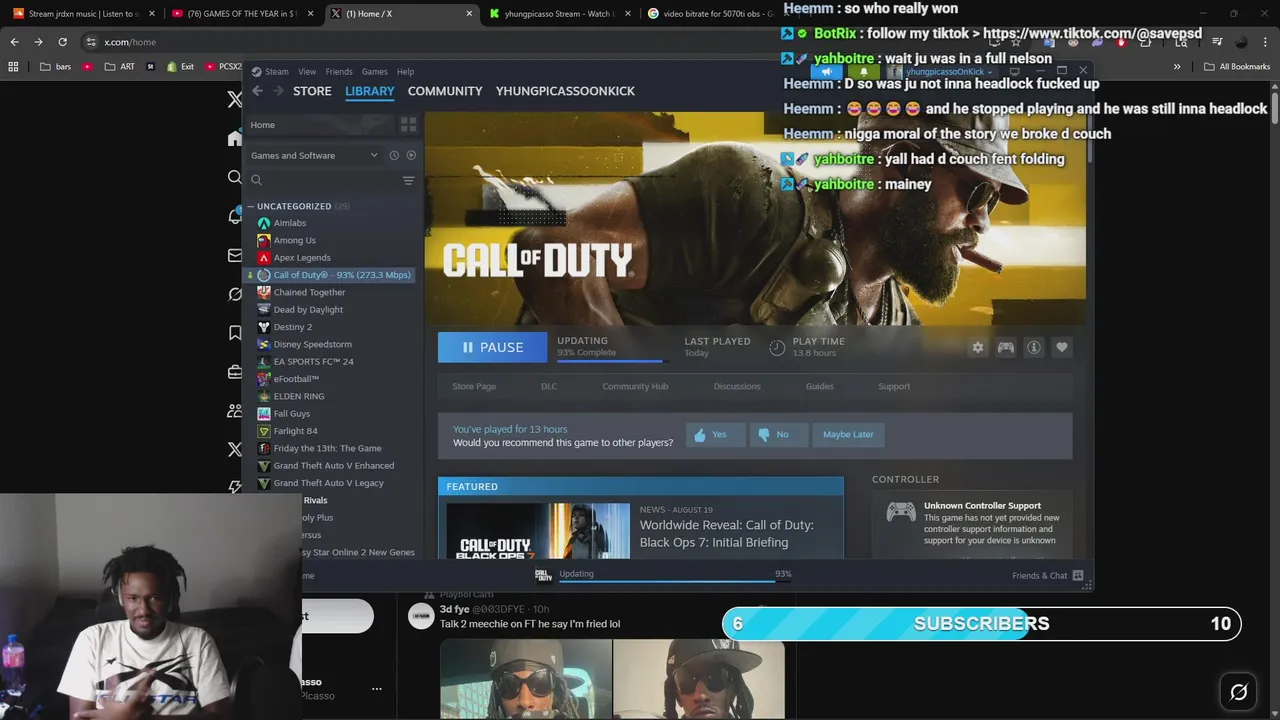Favorite Call of Duty with heart icon
The image size is (1280, 720).
[1062, 347]
